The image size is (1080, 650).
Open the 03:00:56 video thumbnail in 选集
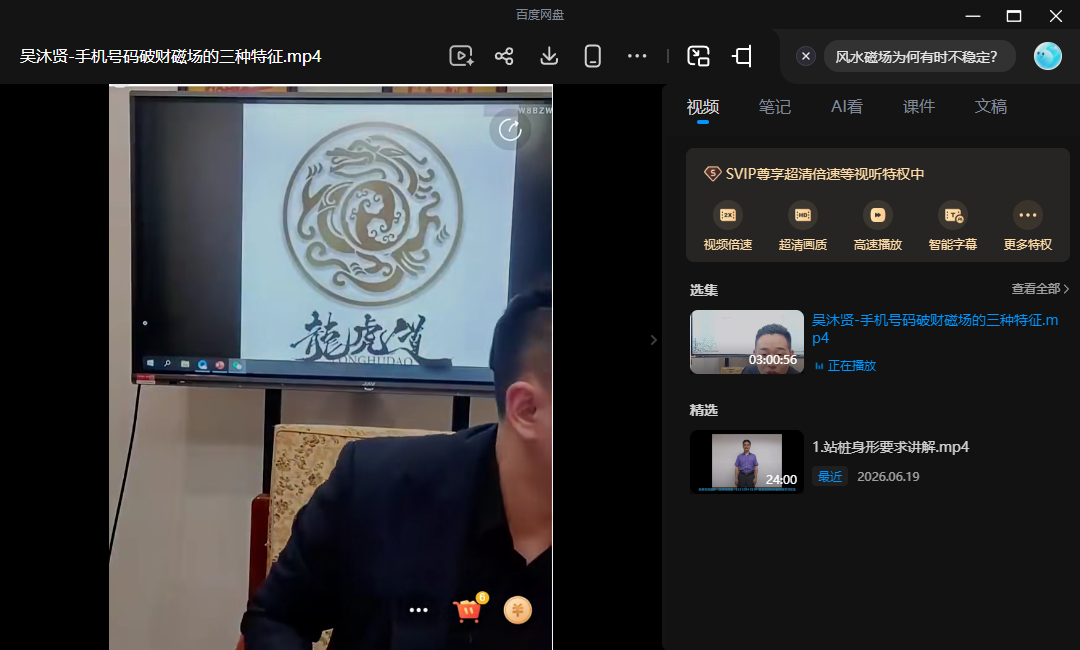click(x=747, y=342)
